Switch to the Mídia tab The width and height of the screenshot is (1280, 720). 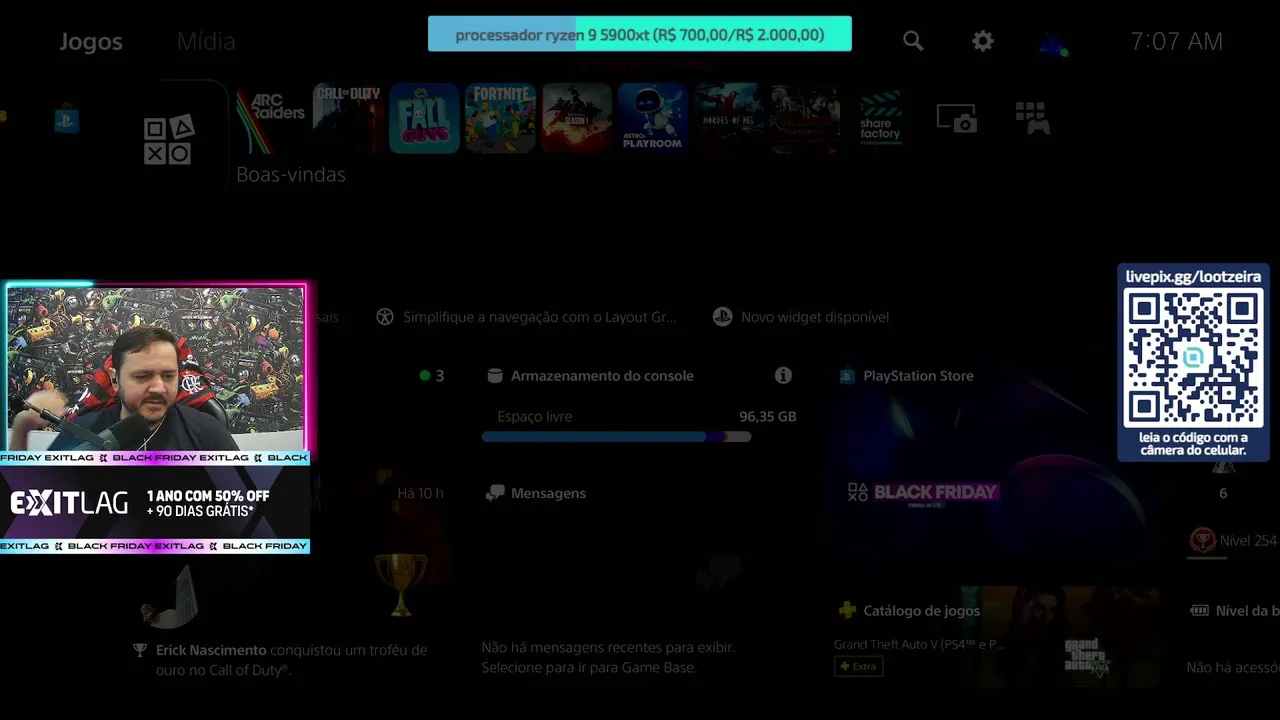pos(206,41)
